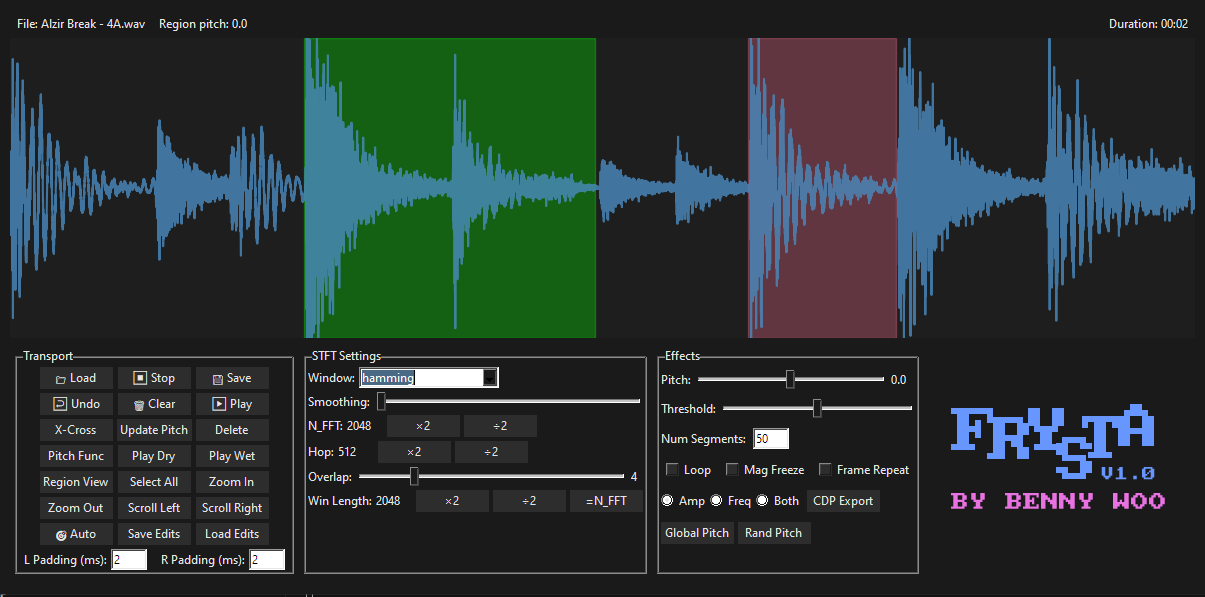Screen dimensions: 1205x597
Task: Click the Region pitch: 0.0 label
Action: 203,24
